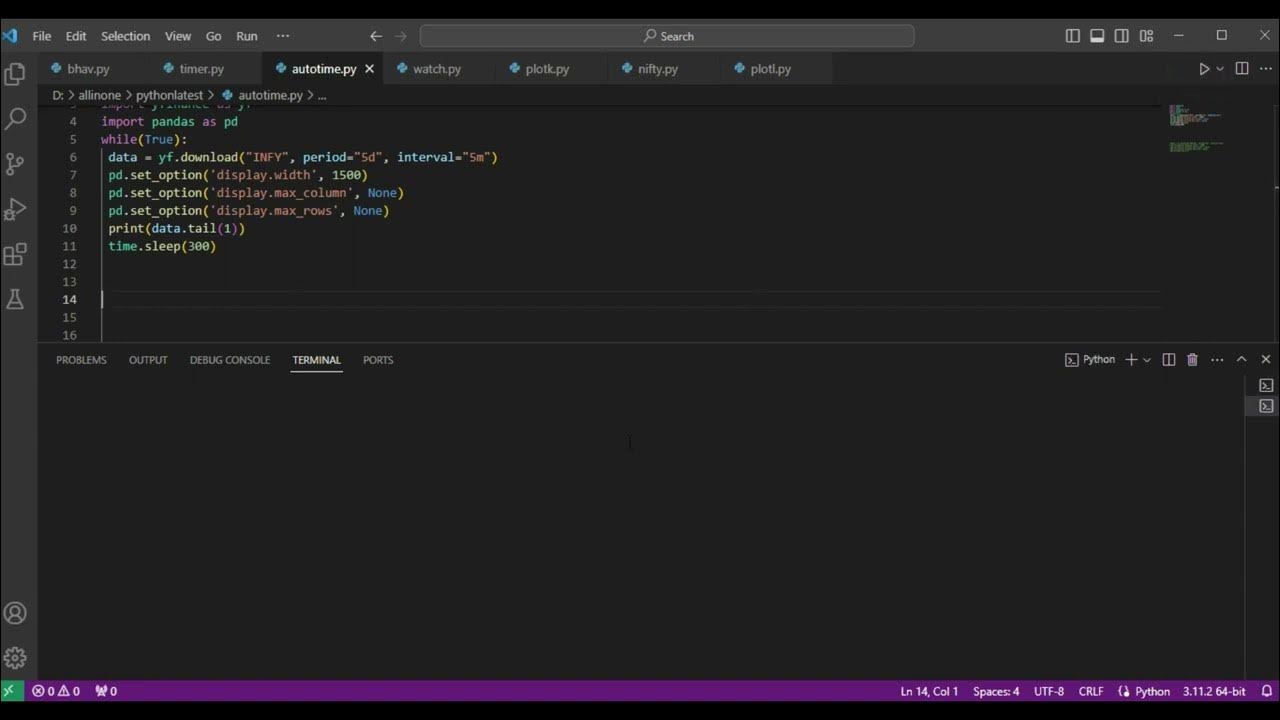
Task: Switch to PORTS panel tab
Action: (x=378, y=360)
